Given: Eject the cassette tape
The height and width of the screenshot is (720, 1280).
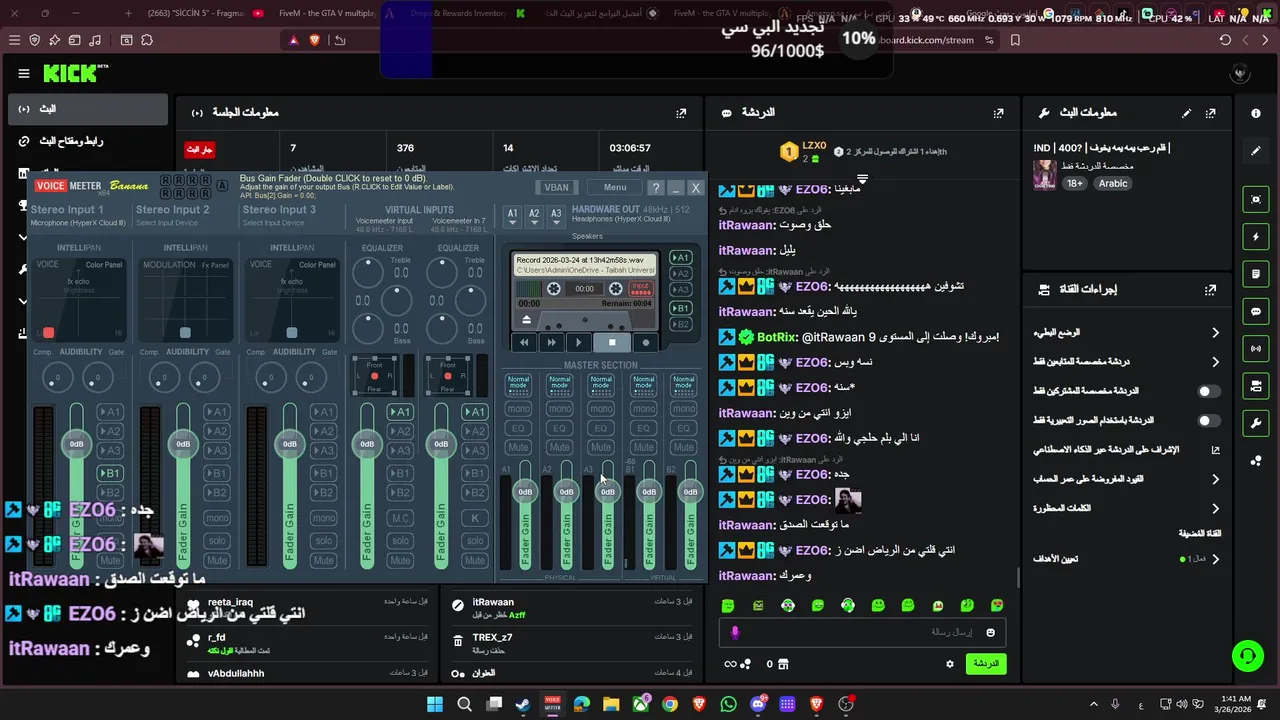Looking at the screenshot, I should 527,320.
